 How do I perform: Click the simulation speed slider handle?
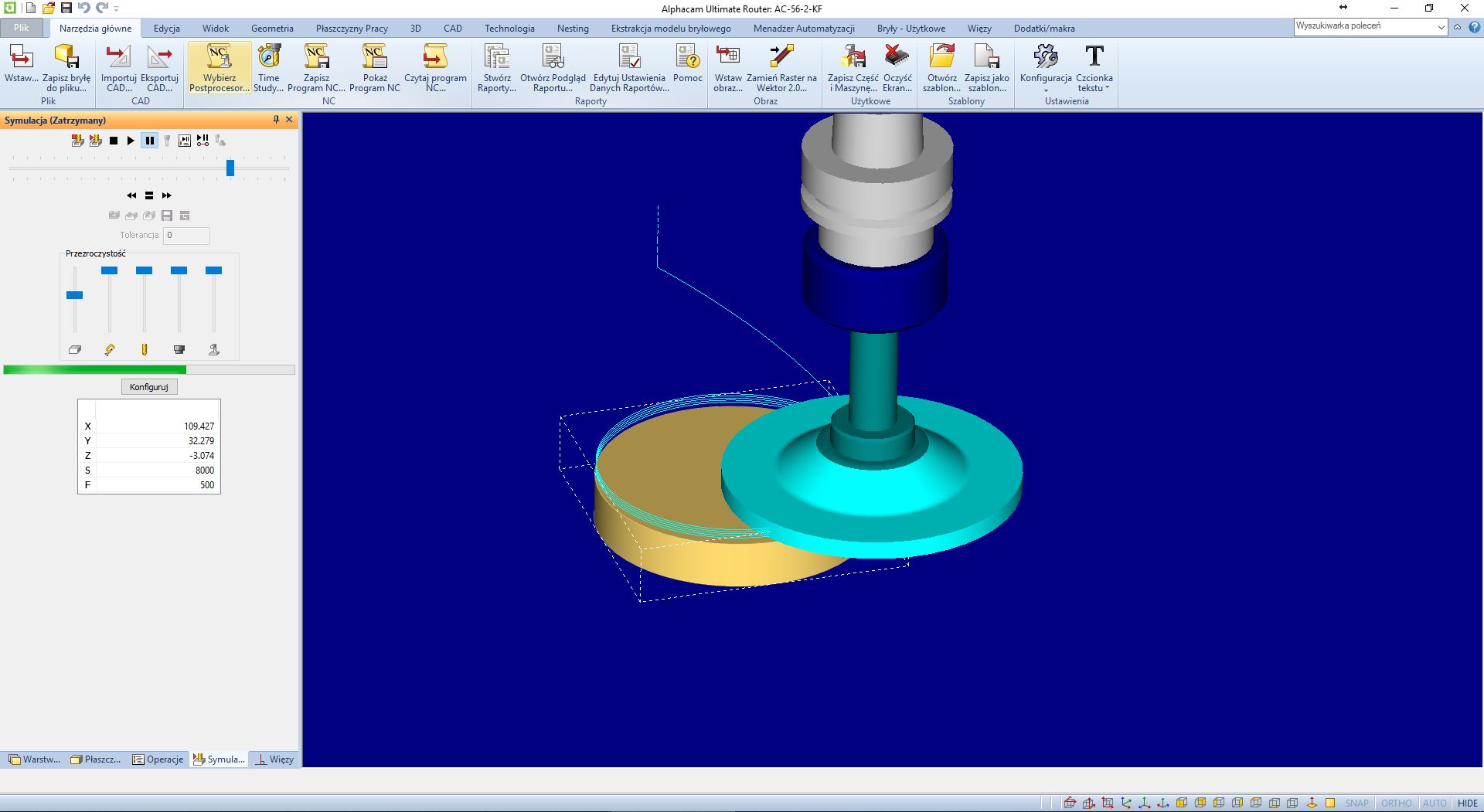click(230, 168)
